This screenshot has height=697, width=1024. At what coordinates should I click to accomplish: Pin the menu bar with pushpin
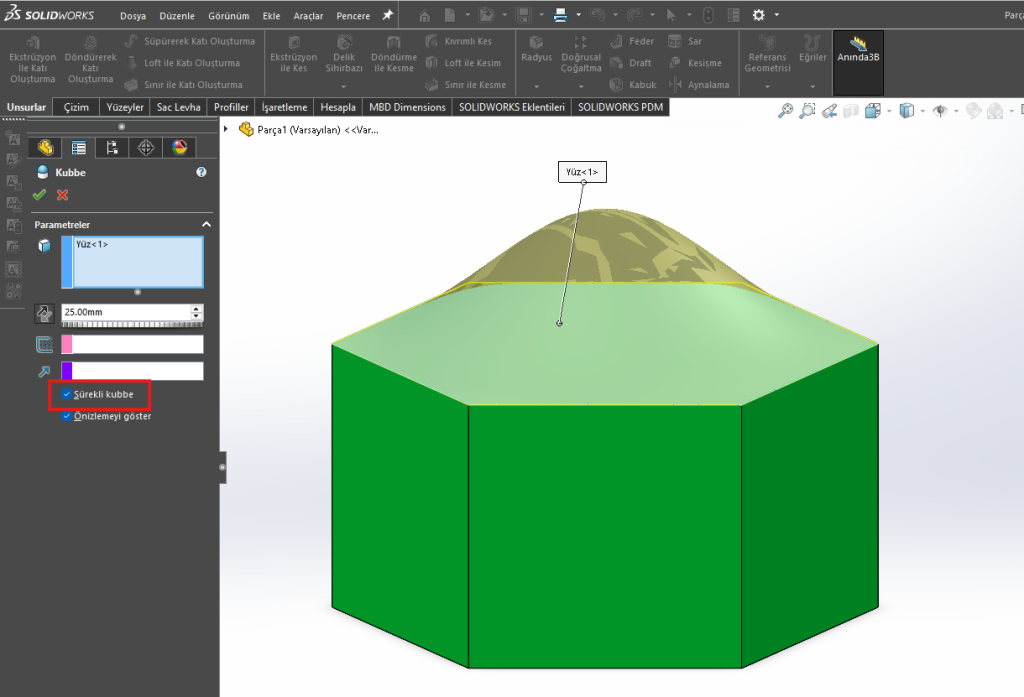(x=387, y=15)
